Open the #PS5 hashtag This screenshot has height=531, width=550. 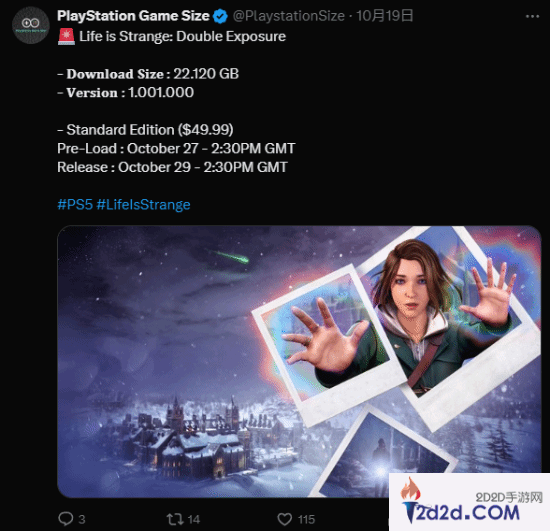(x=75, y=204)
